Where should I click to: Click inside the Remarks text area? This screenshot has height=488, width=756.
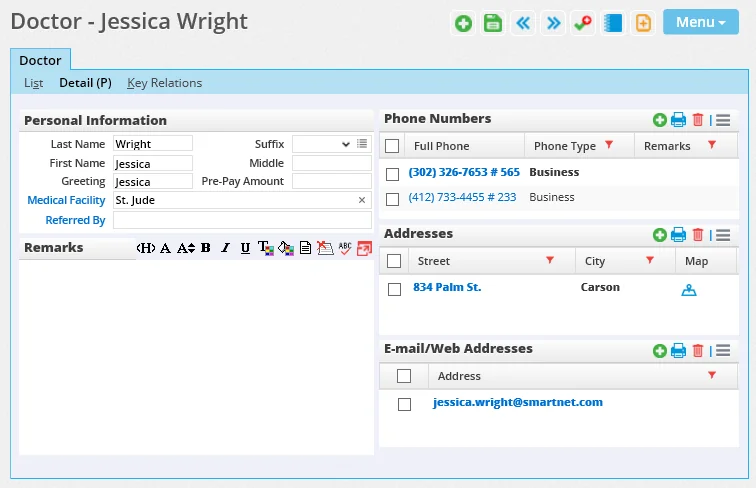point(196,357)
